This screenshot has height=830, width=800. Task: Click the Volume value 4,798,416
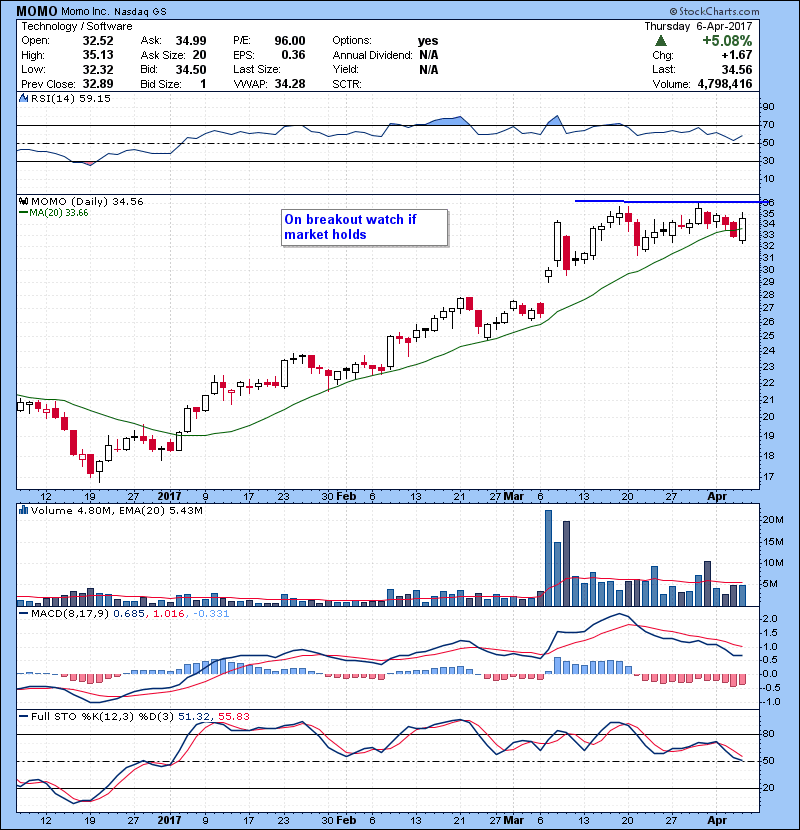pos(725,84)
